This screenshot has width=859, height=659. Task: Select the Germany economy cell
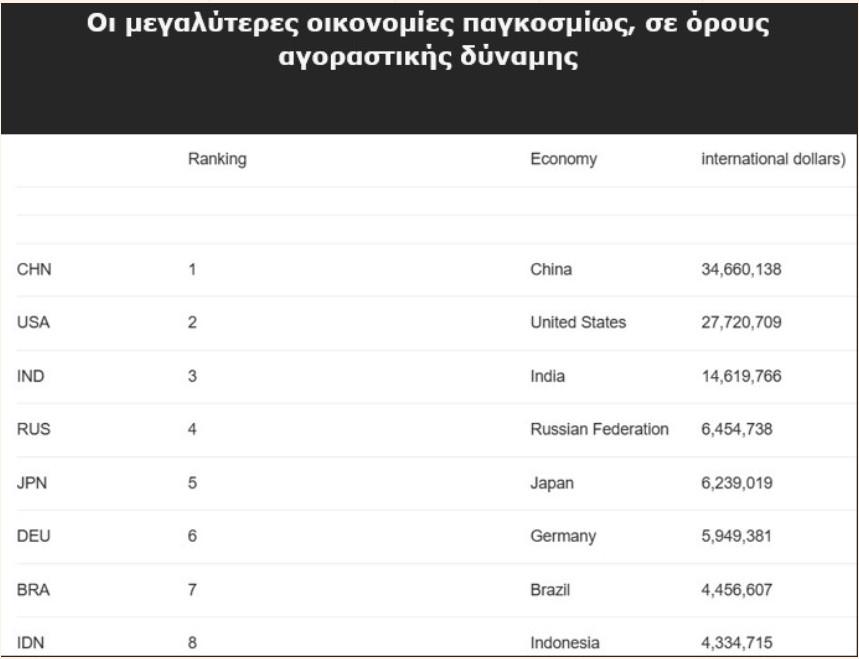pyautogui.click(x=562, y=536)
